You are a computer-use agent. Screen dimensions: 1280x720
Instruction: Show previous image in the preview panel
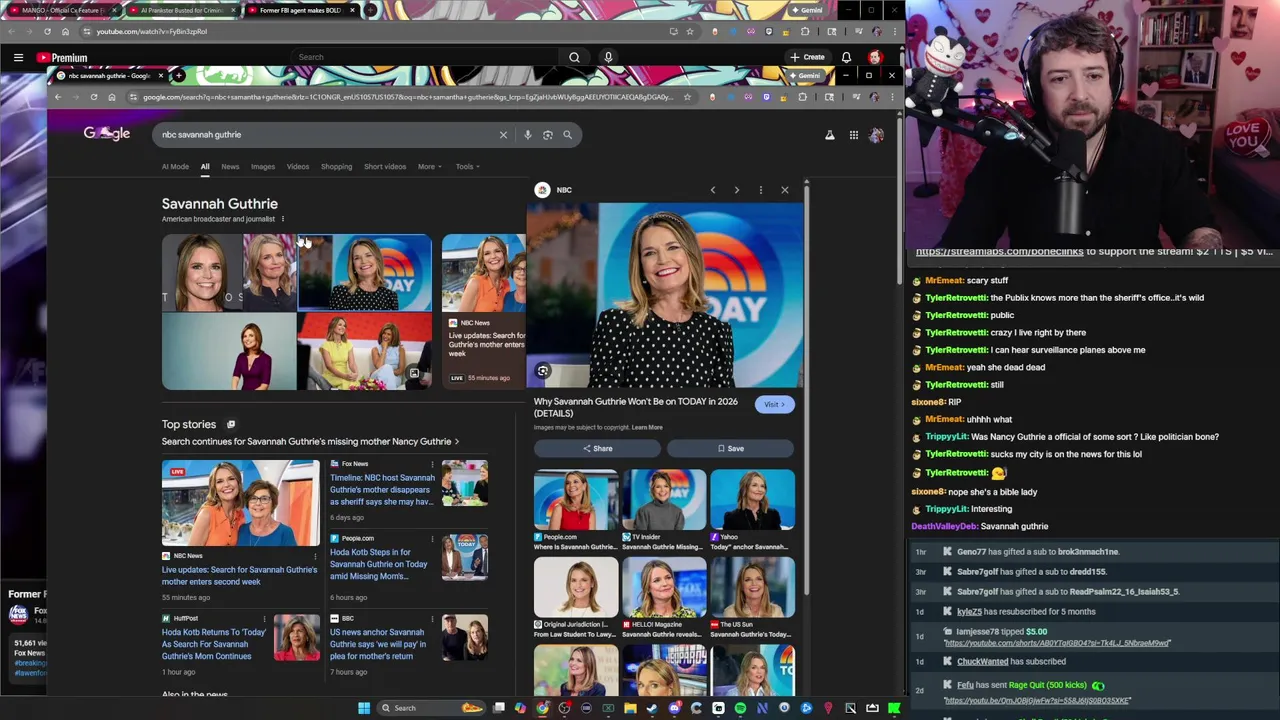click(713, 190)
